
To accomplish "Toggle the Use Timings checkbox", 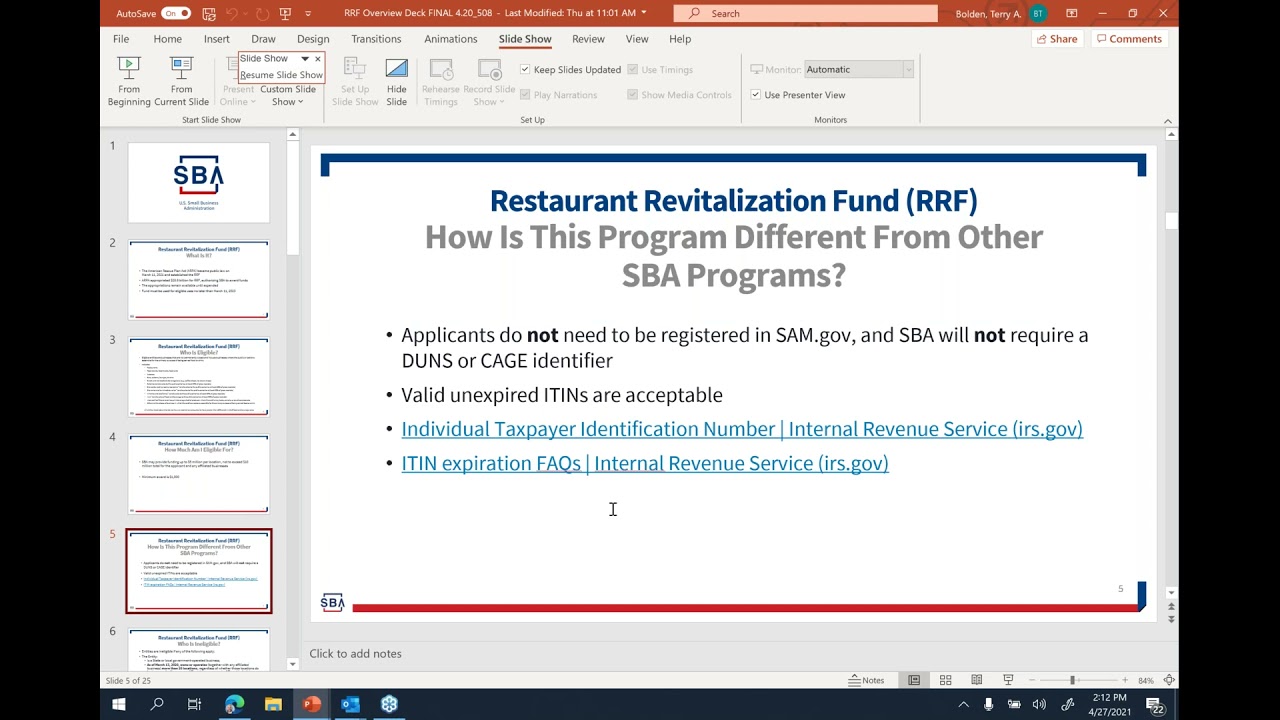I will pyautogui.click(x=633, y=70).
